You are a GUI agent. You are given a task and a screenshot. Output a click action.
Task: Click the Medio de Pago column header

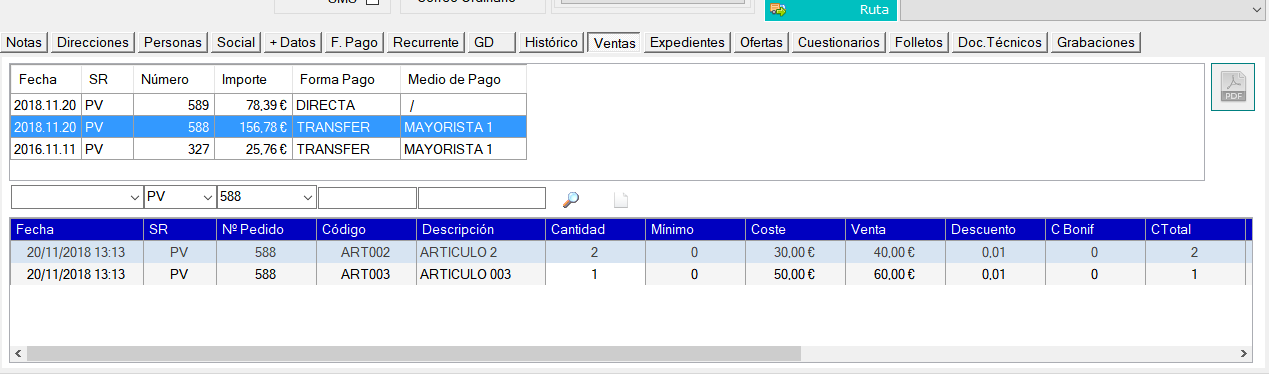pyautogui.click(x=463, y=79)
